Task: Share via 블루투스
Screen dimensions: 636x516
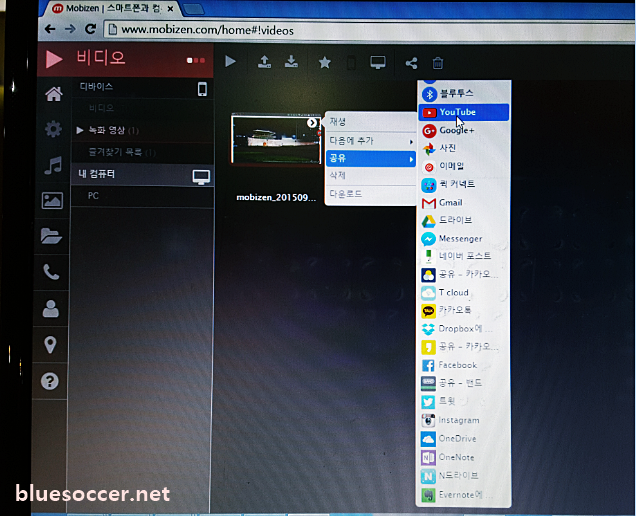Action: click(x=464, y=94)
